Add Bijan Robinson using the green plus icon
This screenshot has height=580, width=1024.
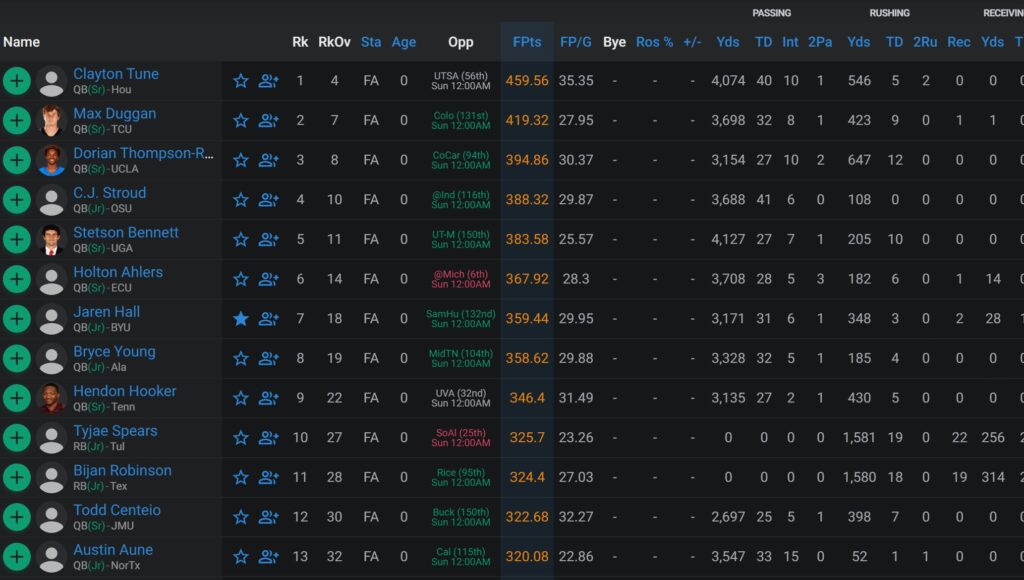[x=16, y=477]
